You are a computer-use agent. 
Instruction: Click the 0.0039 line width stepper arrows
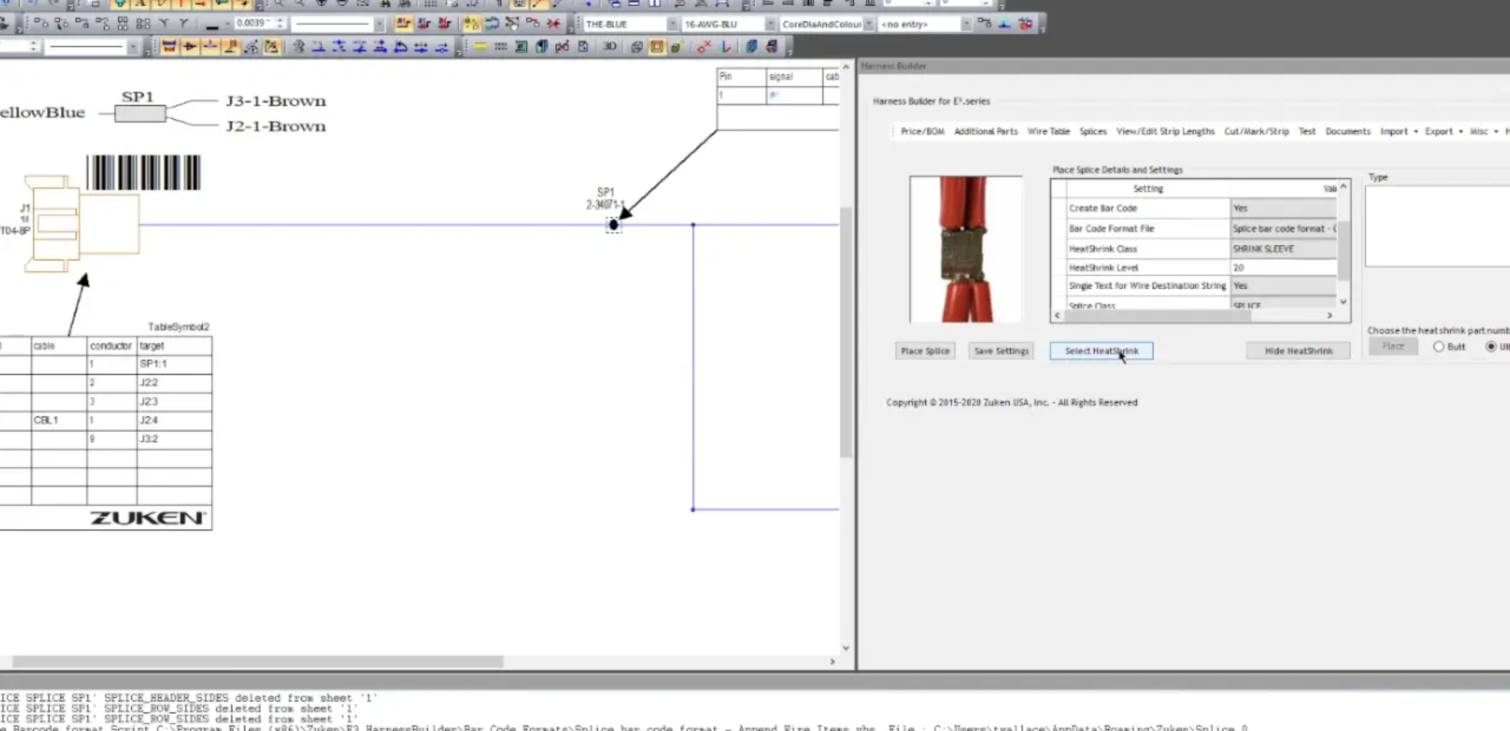[280, 23]
